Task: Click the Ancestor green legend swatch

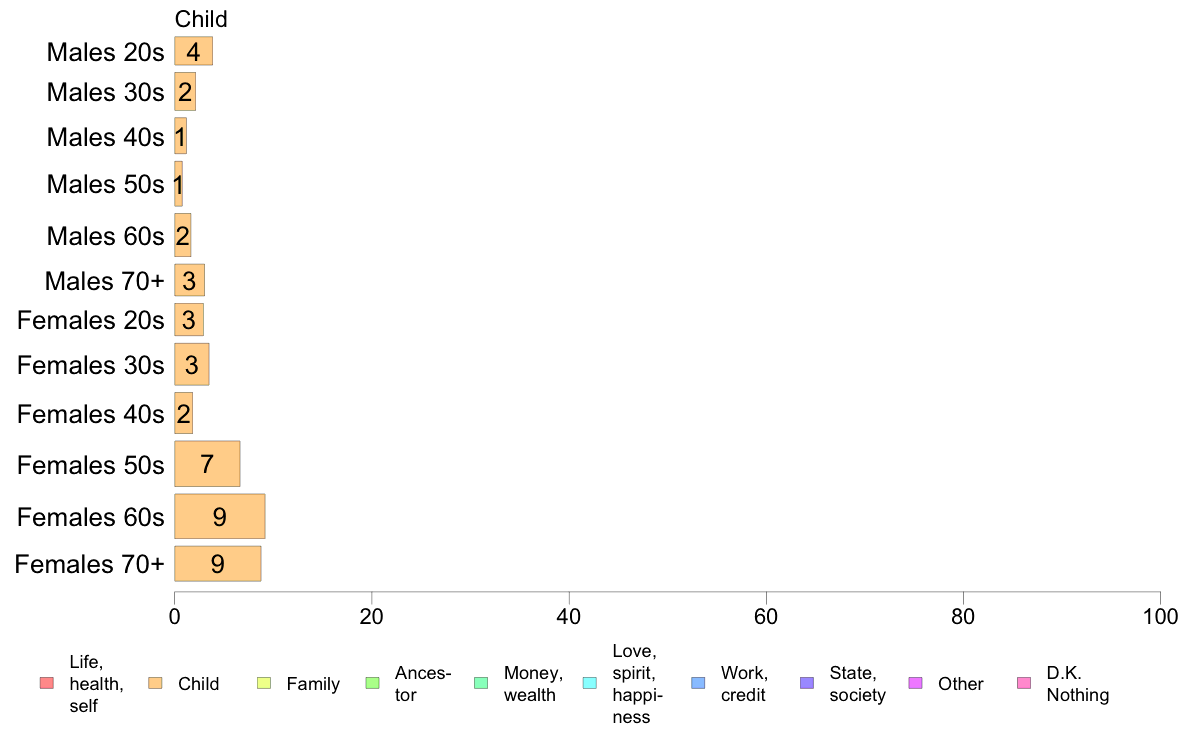Action: coord(372,684)
